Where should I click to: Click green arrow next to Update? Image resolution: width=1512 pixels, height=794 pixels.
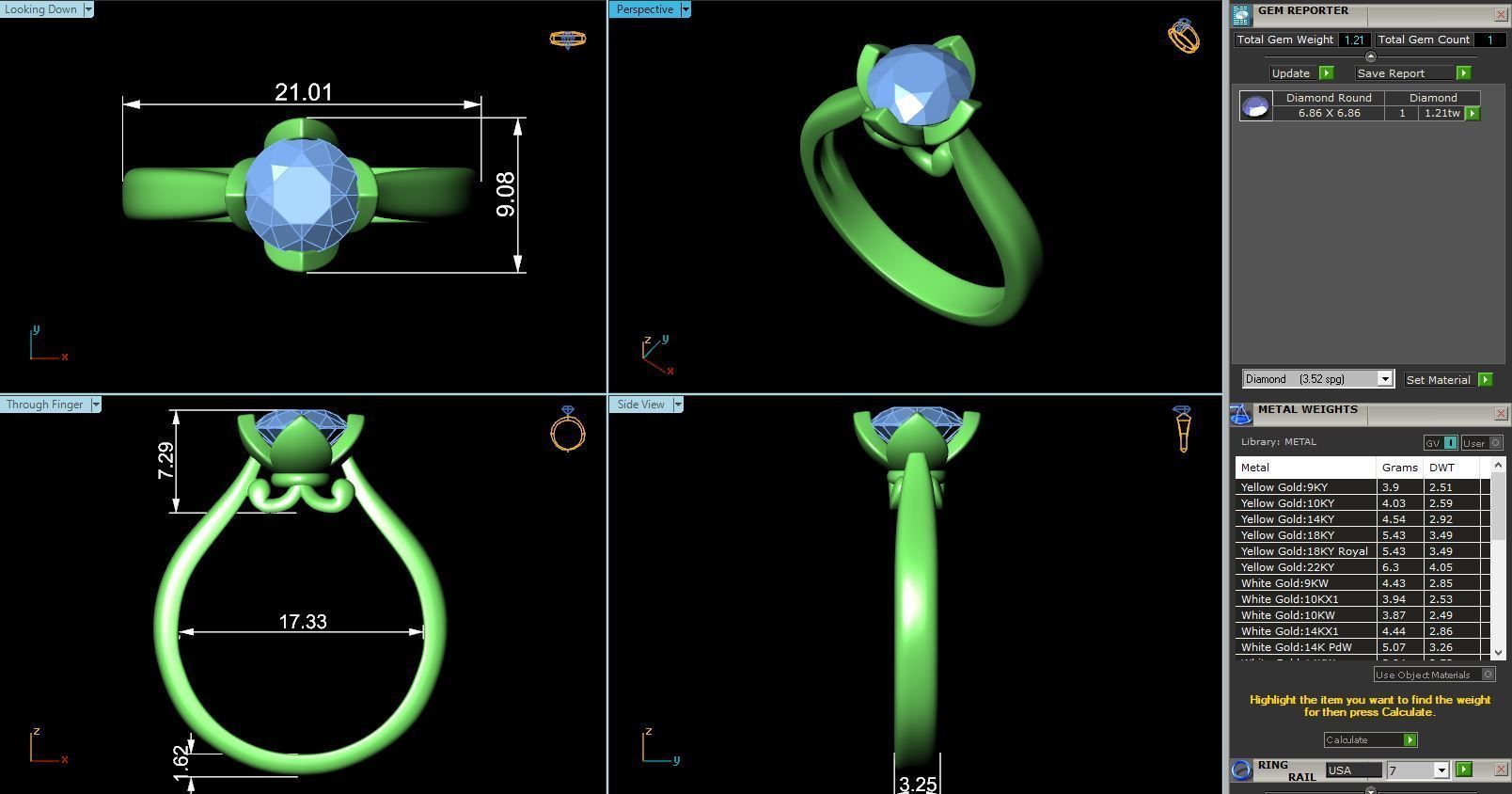[1326, 73]
